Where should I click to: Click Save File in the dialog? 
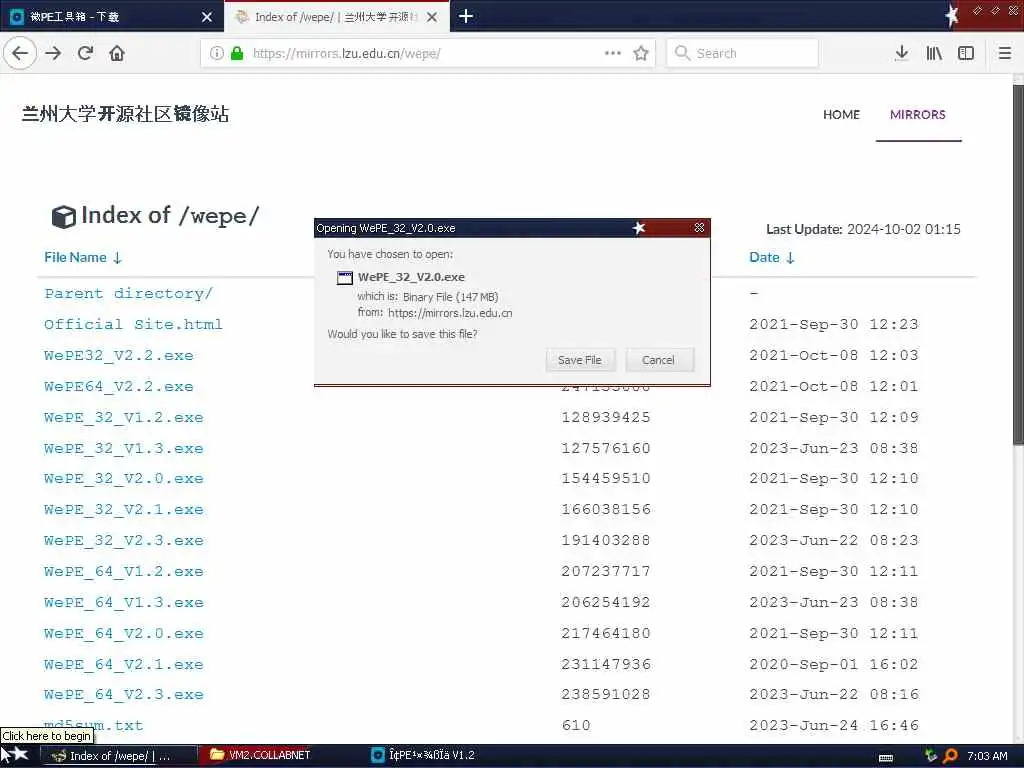click(x=580, y=360)
